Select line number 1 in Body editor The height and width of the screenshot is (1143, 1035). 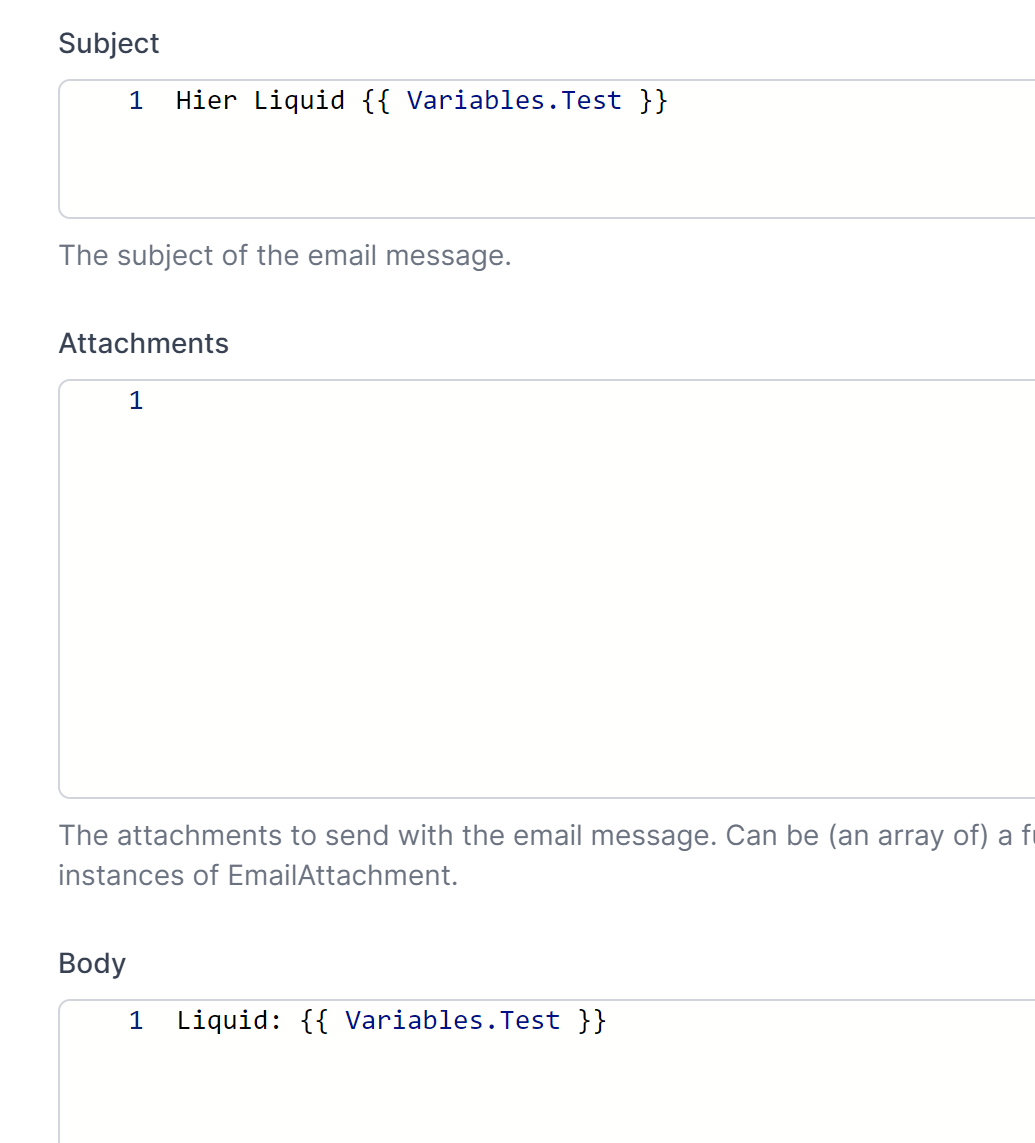136,1021
